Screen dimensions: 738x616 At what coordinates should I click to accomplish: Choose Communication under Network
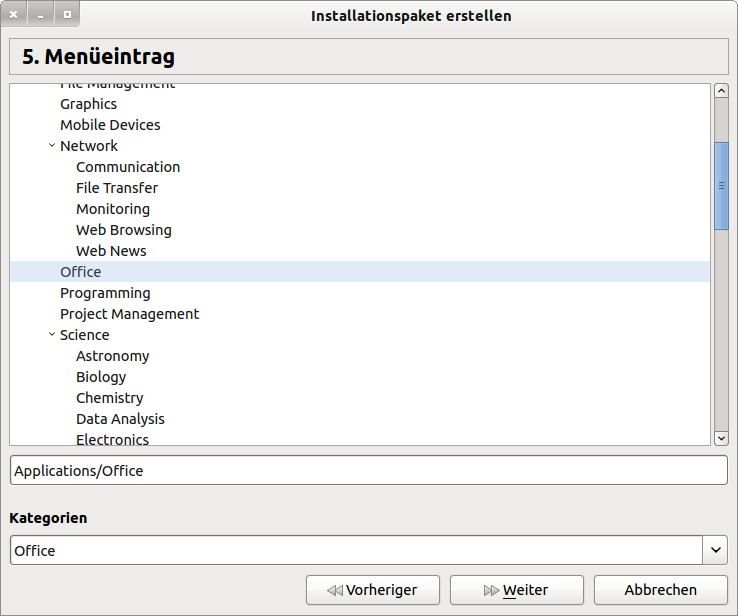pos(128,167)
